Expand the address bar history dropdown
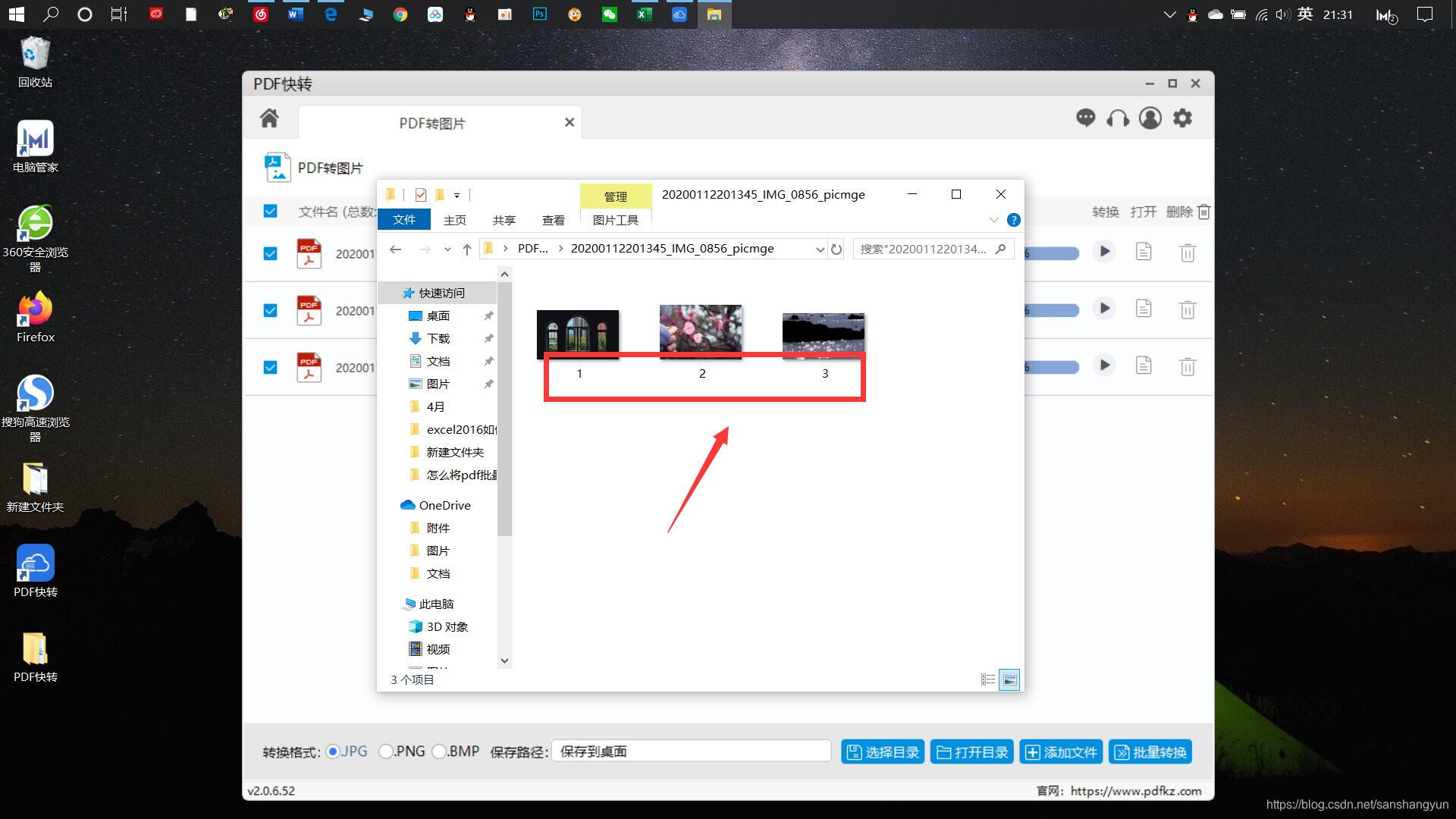 [820, 249]
